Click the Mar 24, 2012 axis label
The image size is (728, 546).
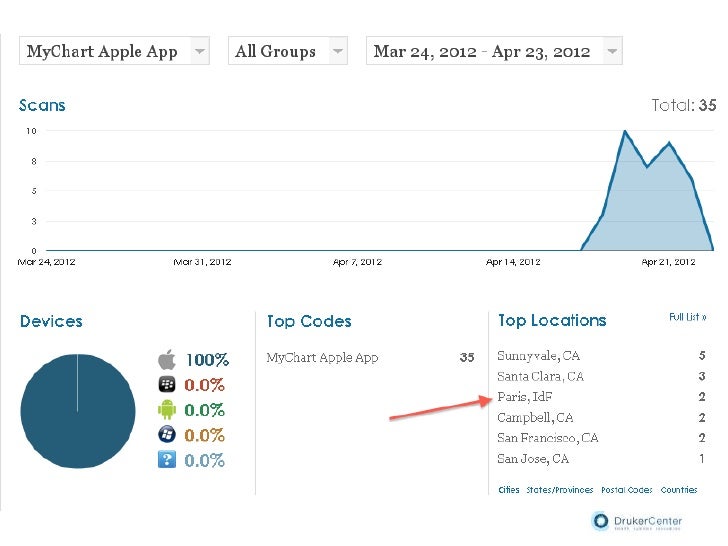(46, 262)
